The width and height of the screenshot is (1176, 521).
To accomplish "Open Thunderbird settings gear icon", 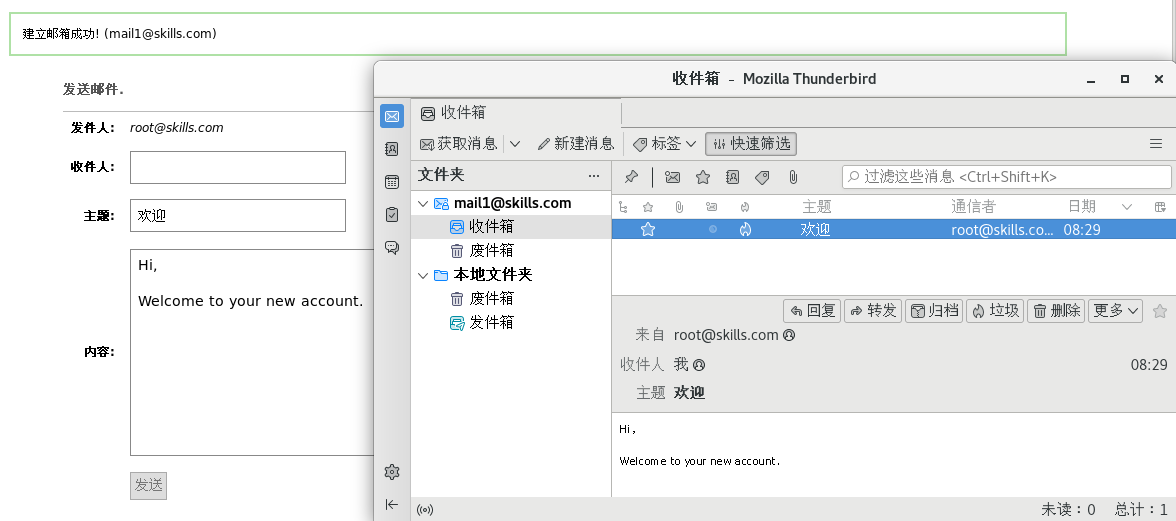I will coord(392,472).
